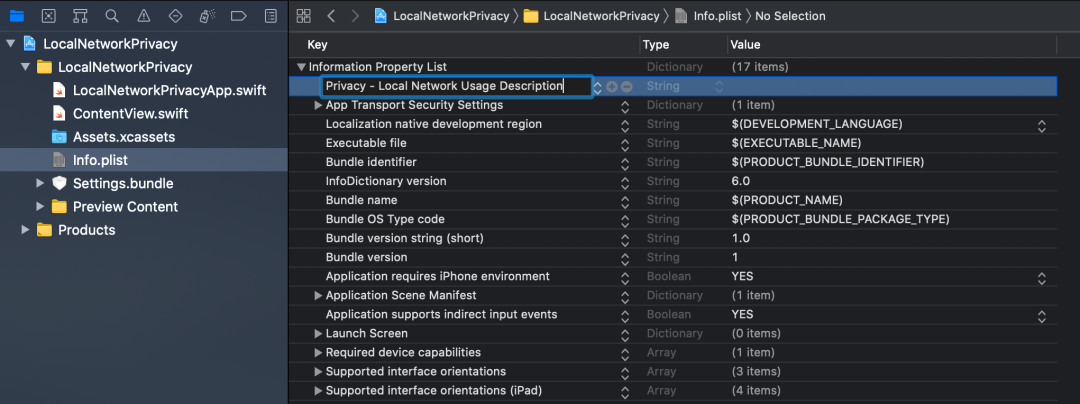Screen dimensions: 1080x404
Task: Show the Issue navigator warning icon
Action: click(143, 16)
